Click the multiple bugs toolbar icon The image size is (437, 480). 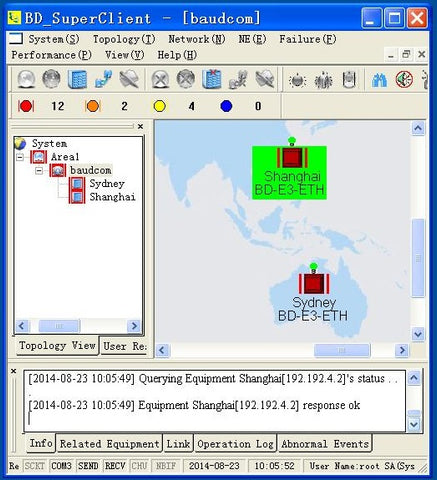323,80
